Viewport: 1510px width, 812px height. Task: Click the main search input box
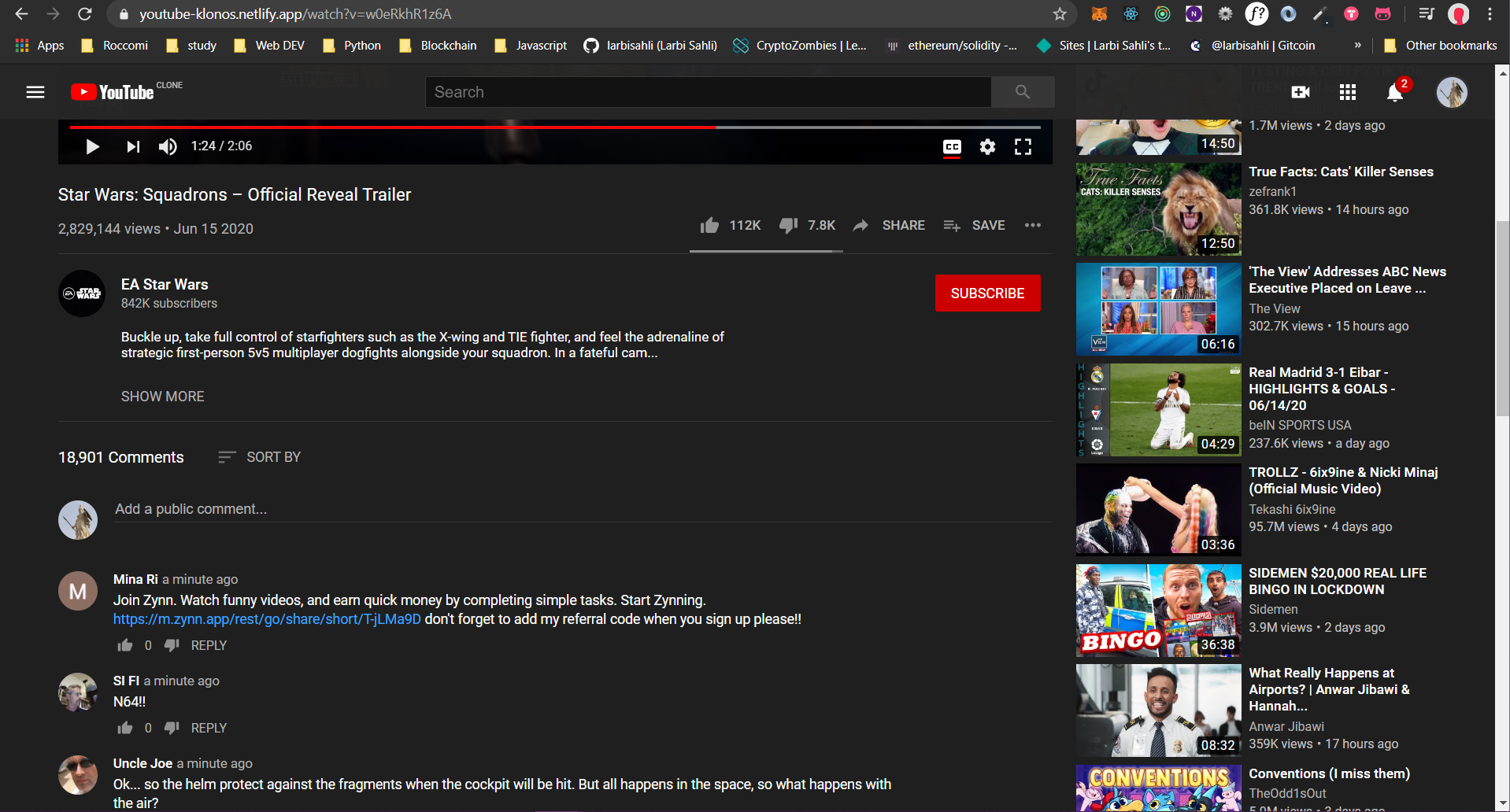point(709,92)
